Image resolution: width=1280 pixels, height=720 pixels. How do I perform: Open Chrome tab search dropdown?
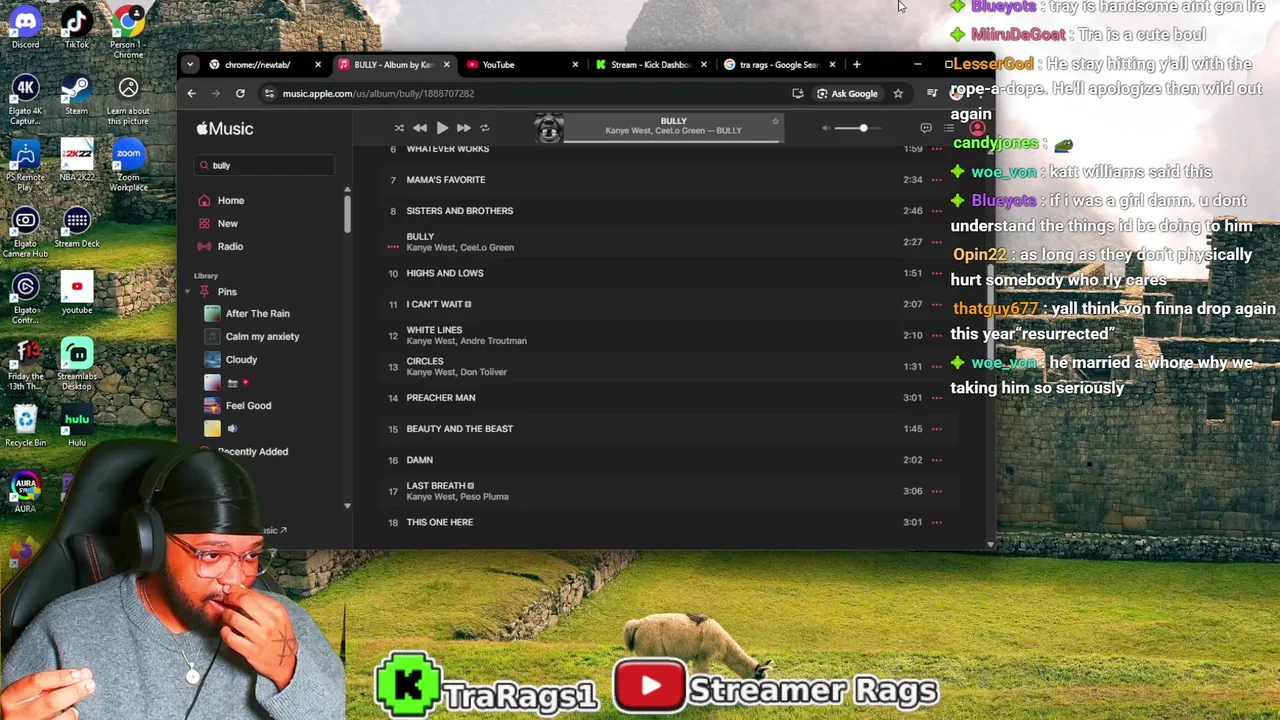tap(190, 65)
